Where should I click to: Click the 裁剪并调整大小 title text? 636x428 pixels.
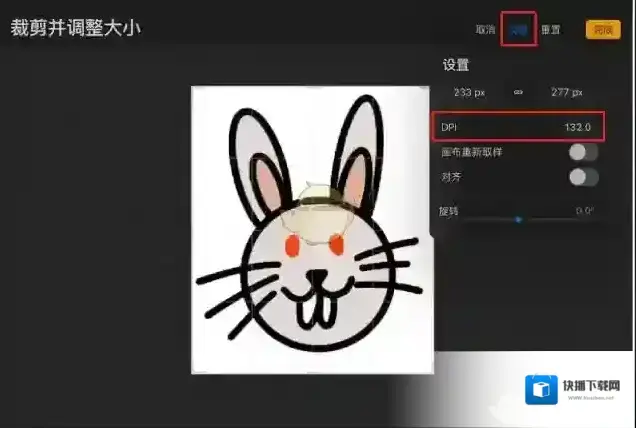pyautogui.click(x=76, y=28)
